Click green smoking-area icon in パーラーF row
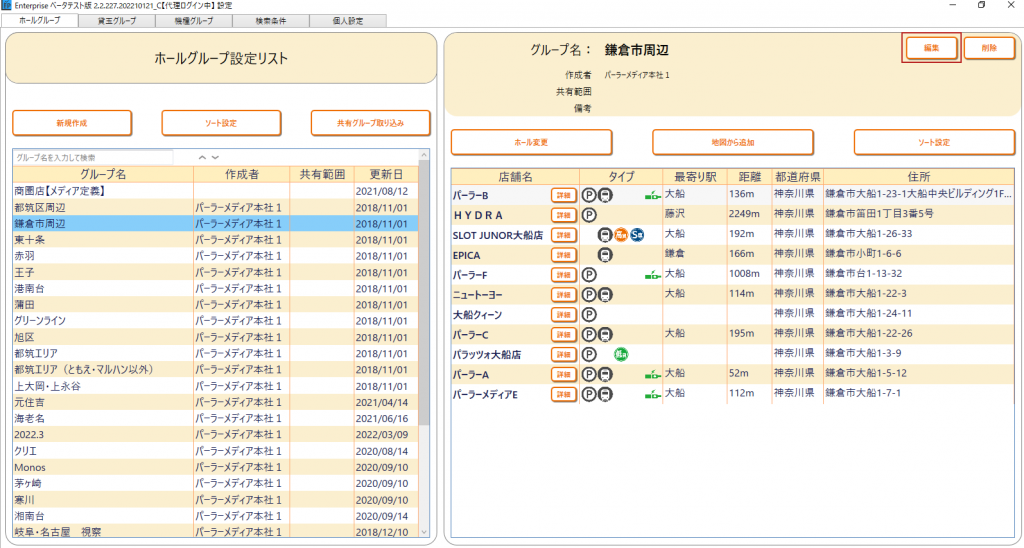This screenshot has height=548, width=1024. point(652,275)
